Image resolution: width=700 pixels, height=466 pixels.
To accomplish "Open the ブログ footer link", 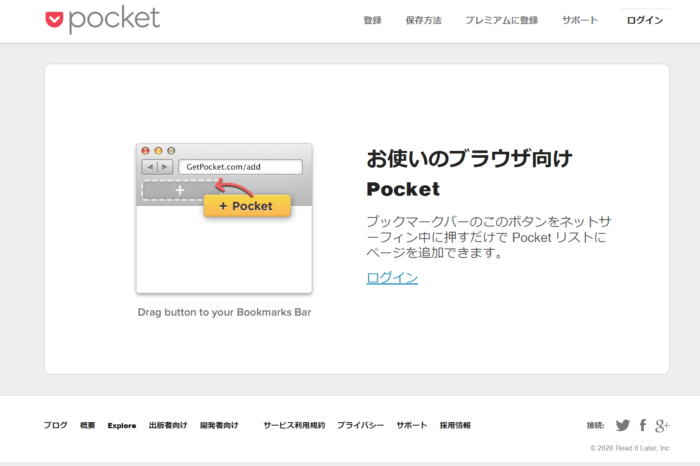I will point(55,425).
